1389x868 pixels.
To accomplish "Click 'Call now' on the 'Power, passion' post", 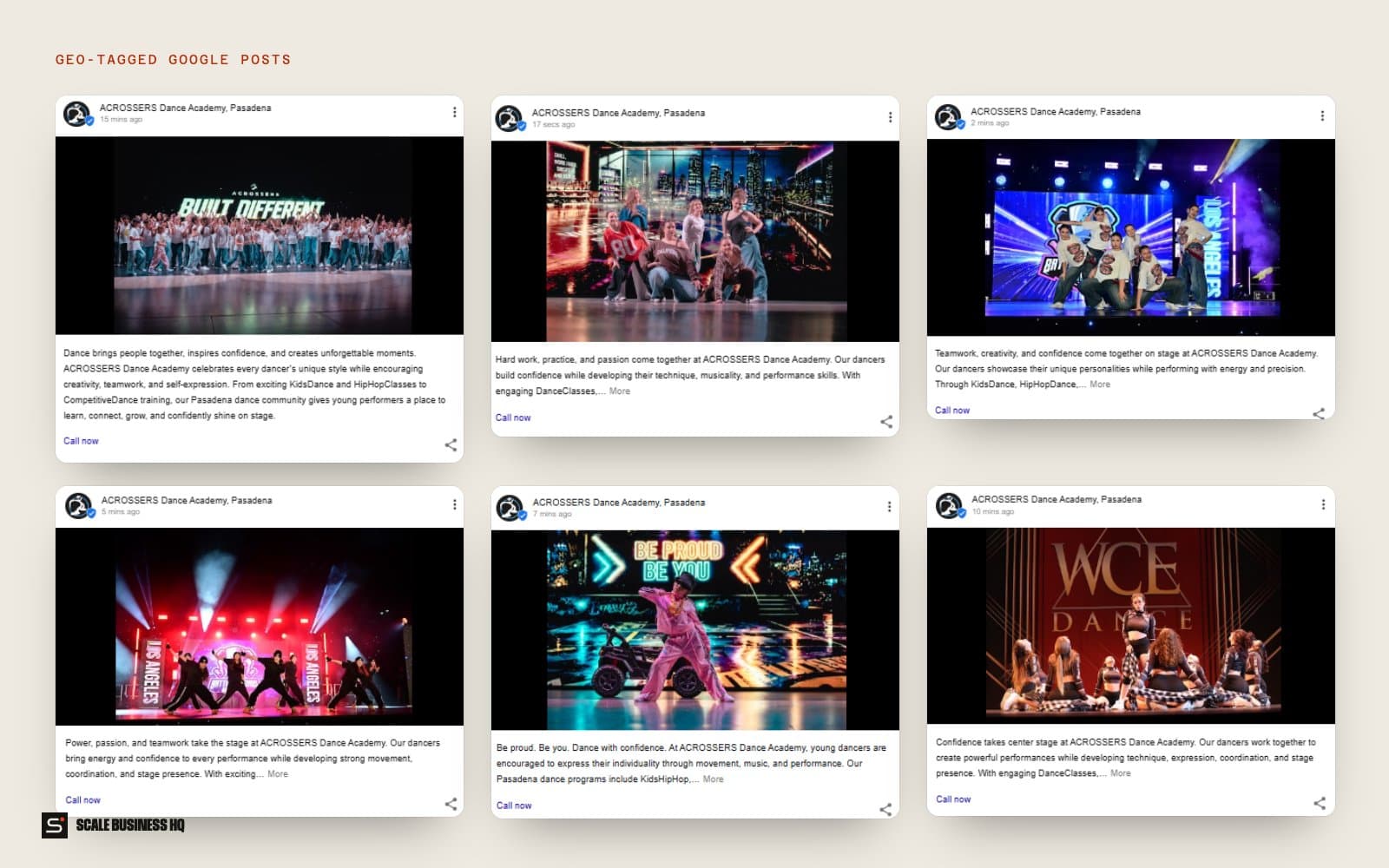I will pos(82,800).
